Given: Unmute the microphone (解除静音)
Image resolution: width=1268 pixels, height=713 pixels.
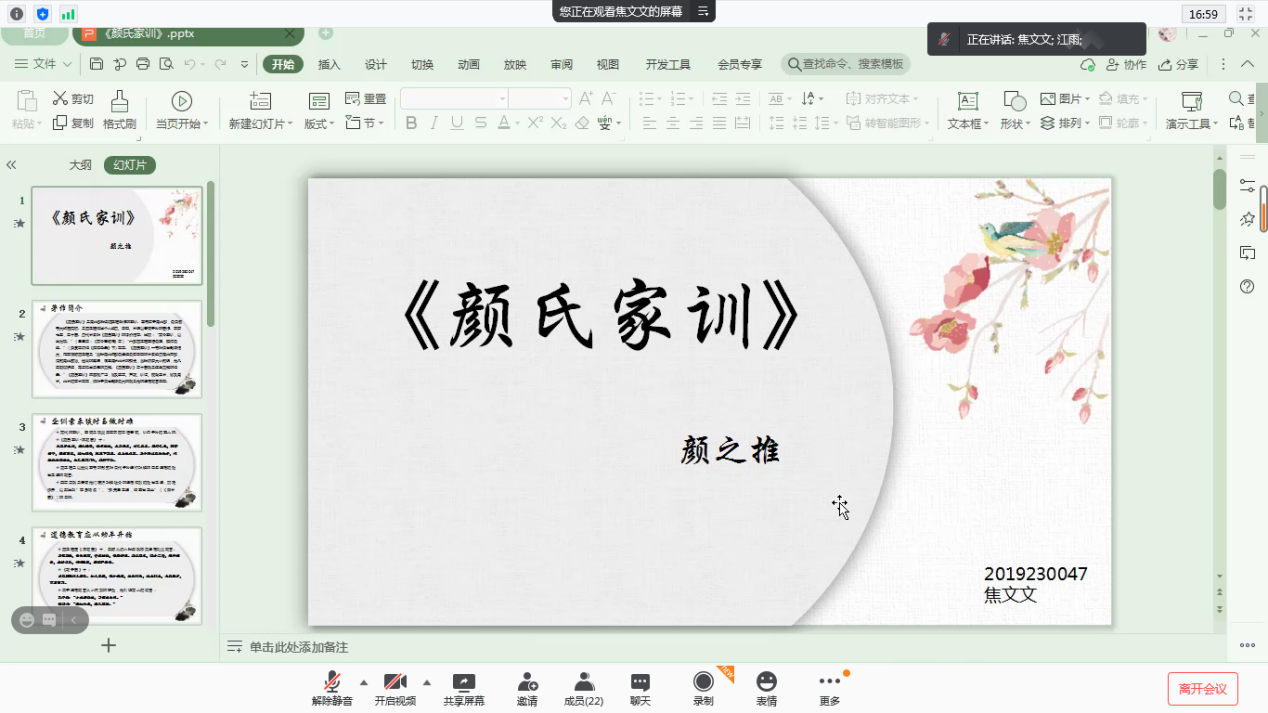Looking at the screenshot, I should 332,683.
